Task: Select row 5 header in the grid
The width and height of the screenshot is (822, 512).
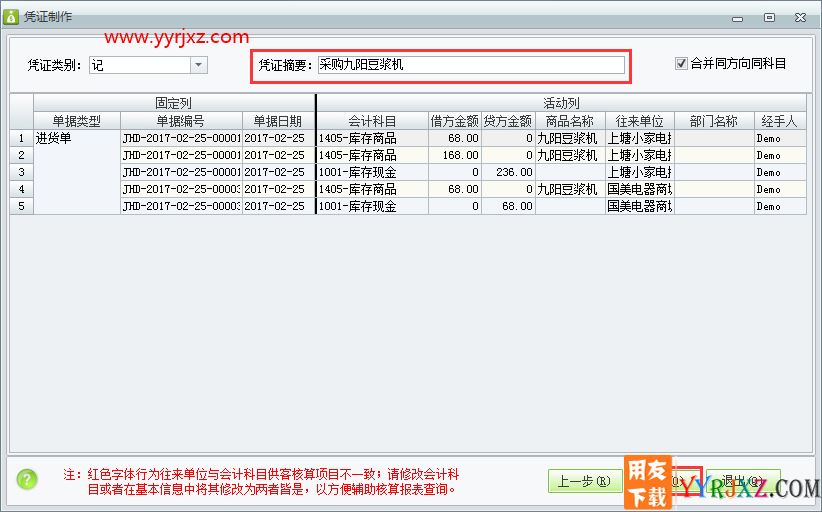Action: [x=21, y=206]
